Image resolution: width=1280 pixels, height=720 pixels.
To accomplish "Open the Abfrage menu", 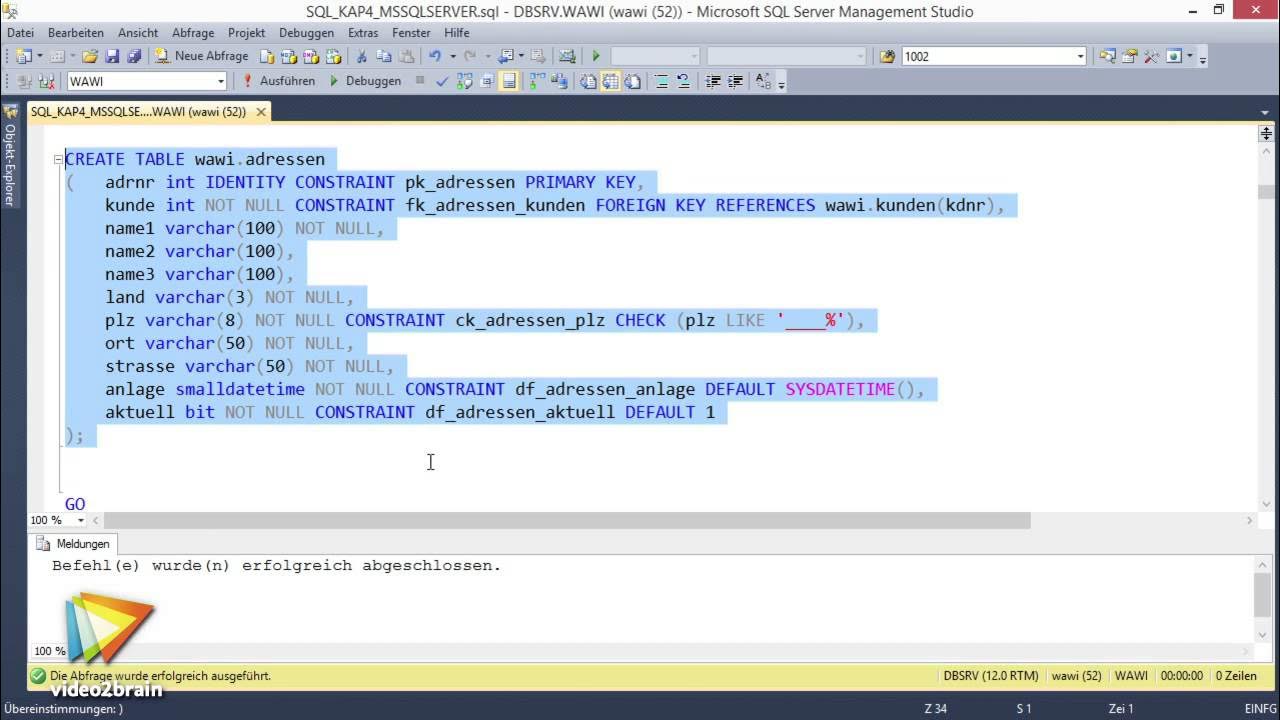I will click(193, 33).
